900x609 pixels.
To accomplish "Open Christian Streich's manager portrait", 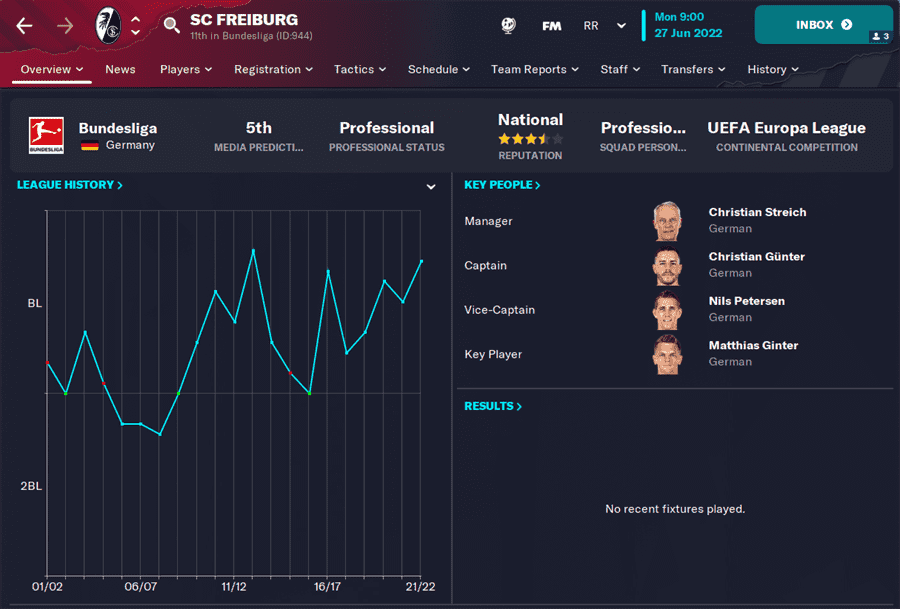I will coord(666,221).
